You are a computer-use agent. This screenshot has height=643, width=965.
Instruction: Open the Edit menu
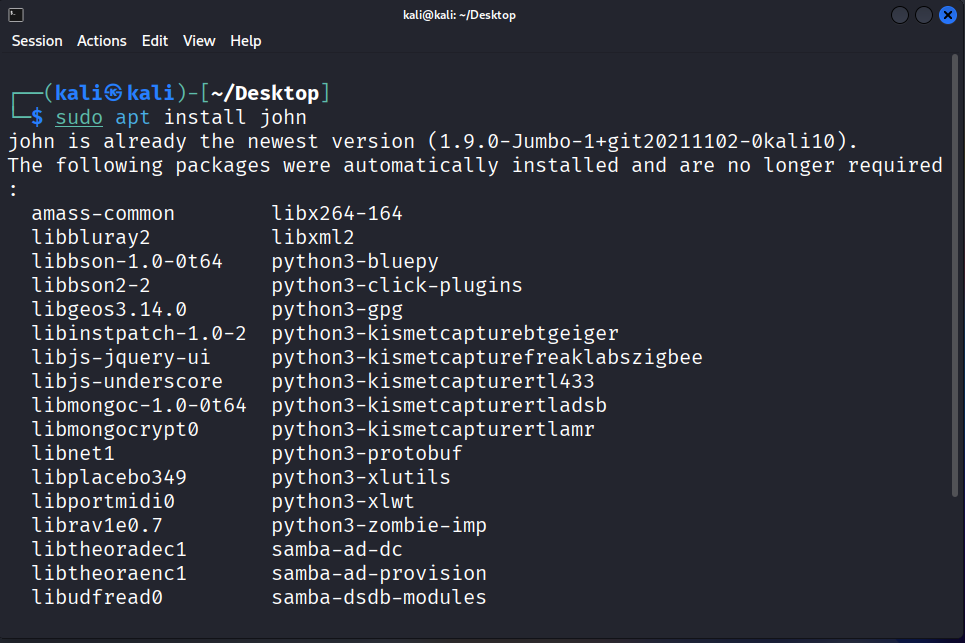(x=155, y=41)
